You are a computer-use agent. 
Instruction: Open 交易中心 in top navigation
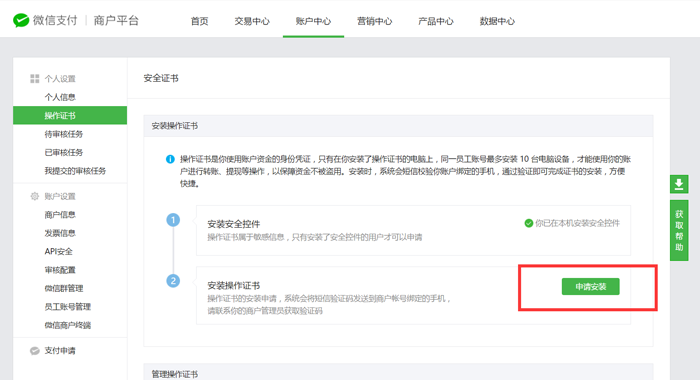tap(252, 21)
